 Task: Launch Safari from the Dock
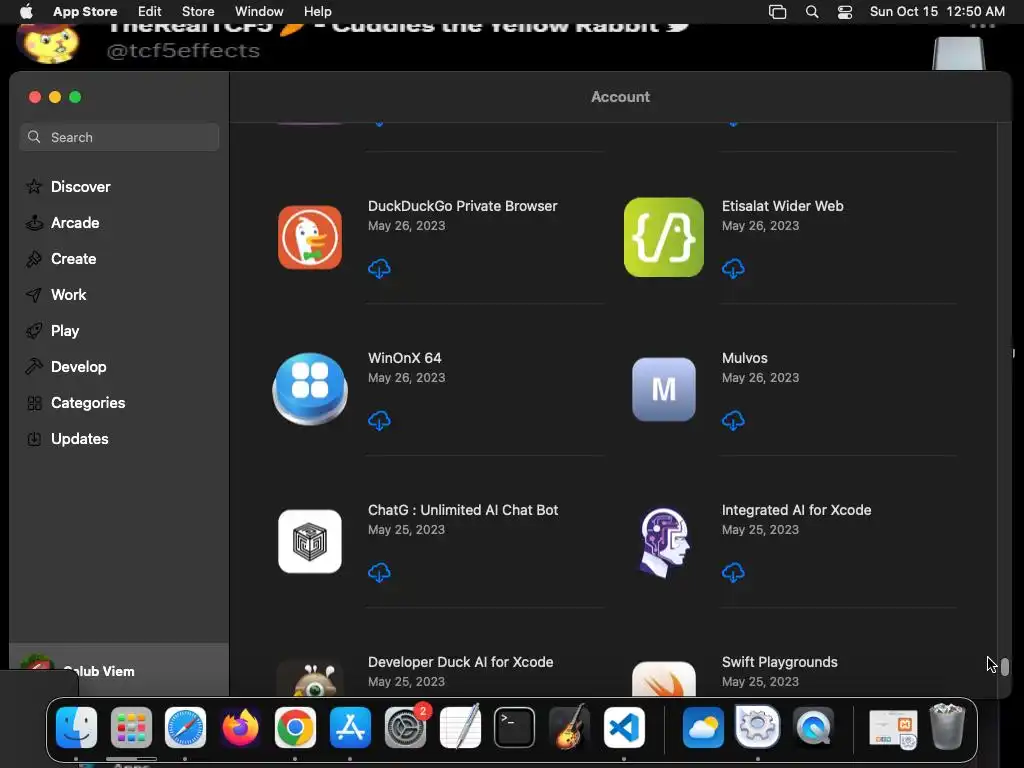pyautogui.click(x=185, y=727)
